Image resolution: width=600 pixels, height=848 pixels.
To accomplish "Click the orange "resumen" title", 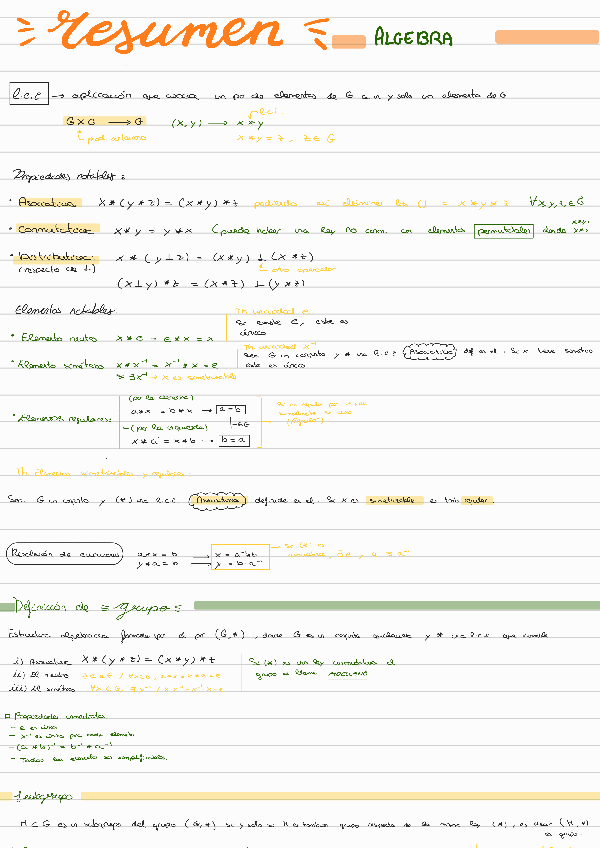I will tap(170, 32).
